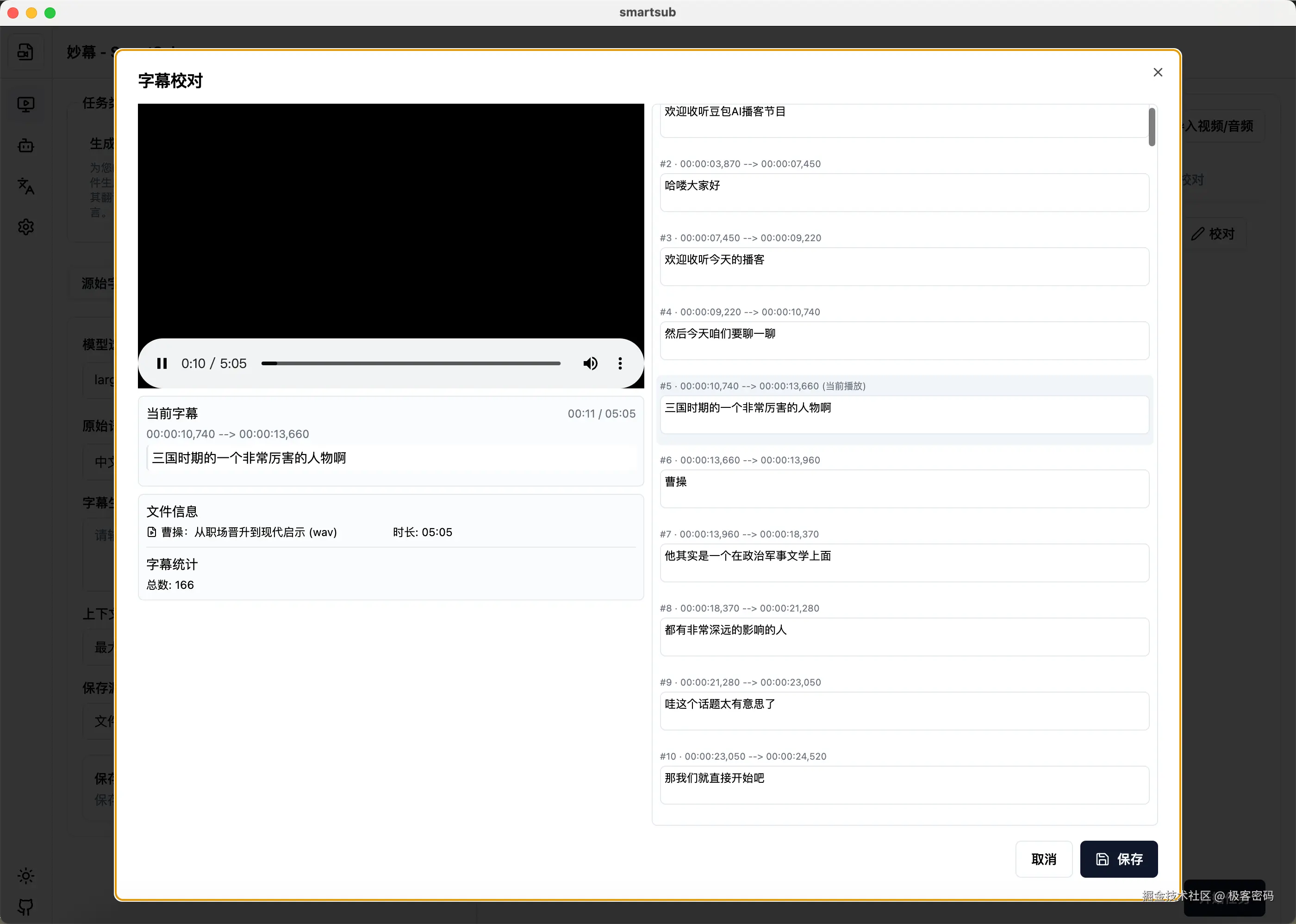This screenshot has height=924, width=1296.
Task: Click the robot model icon in the sidebar
Action: (25, 146)
